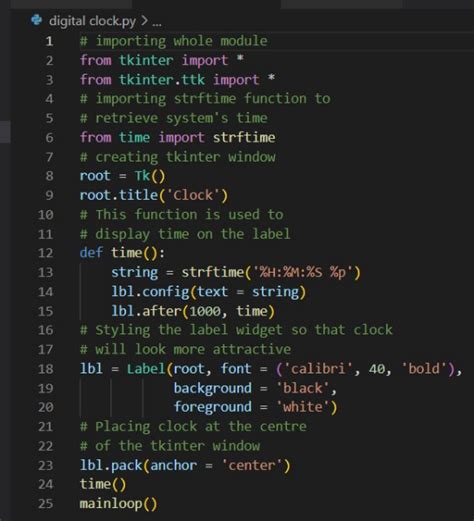The height and width of the screenshot is (521, 474).
Task: Click comment '# display time on the label'
Action: (185, 234)
